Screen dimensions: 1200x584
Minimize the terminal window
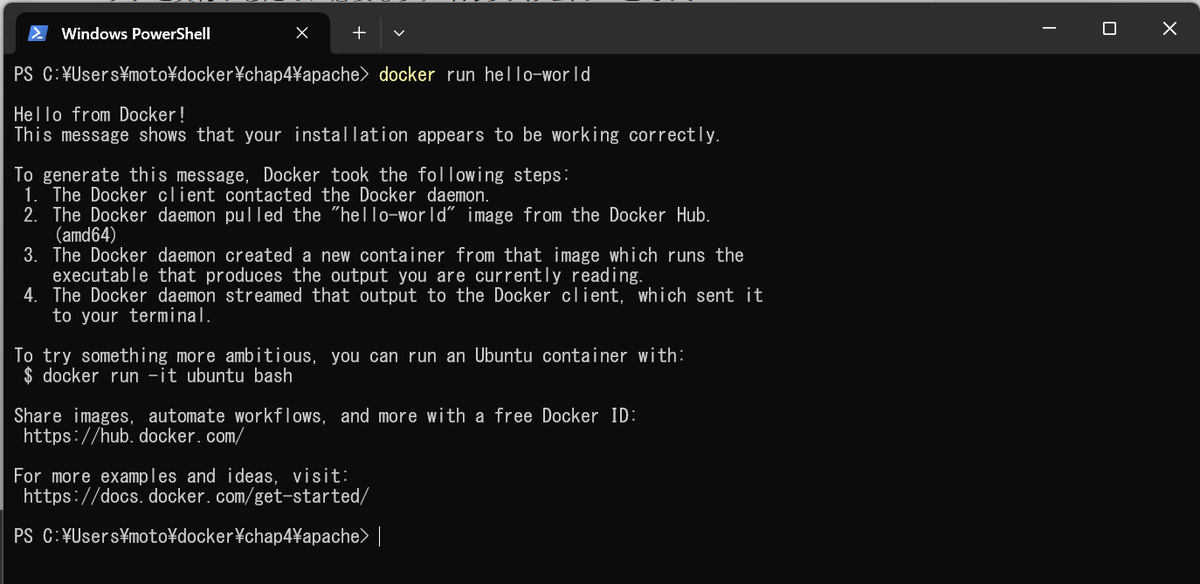[x=1048, y=28]
